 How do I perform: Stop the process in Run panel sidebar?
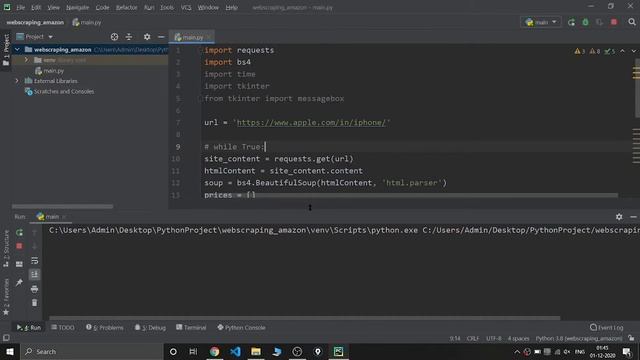tap(19, 246)
